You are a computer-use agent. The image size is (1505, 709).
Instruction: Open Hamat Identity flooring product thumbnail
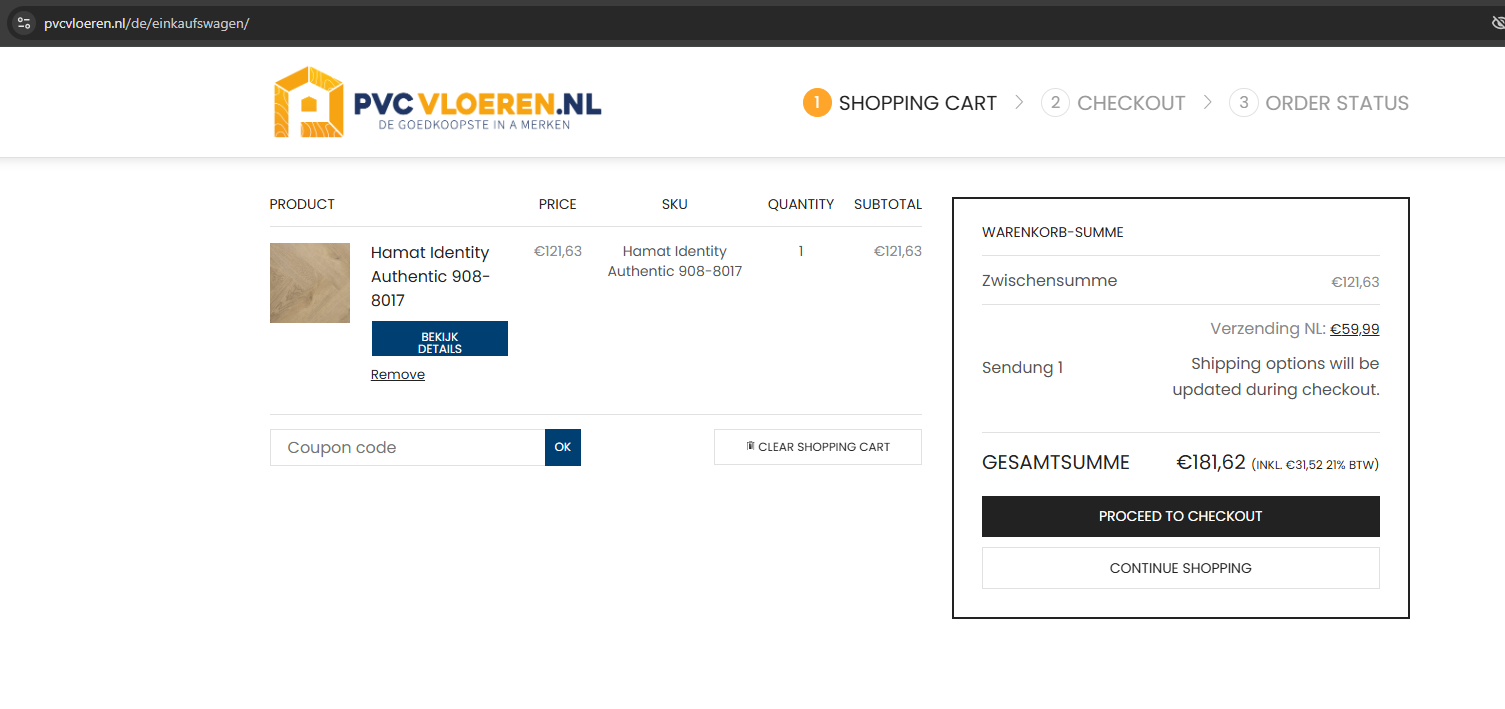click(x=310, y=283)
